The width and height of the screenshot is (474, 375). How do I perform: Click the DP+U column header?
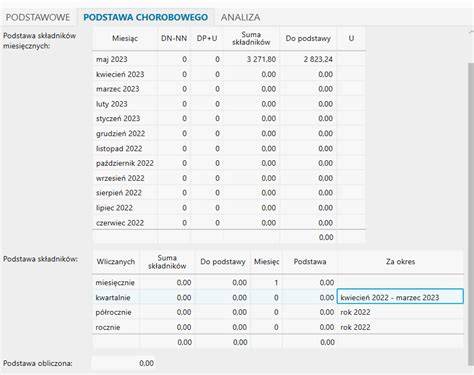[x=207, y=39]
